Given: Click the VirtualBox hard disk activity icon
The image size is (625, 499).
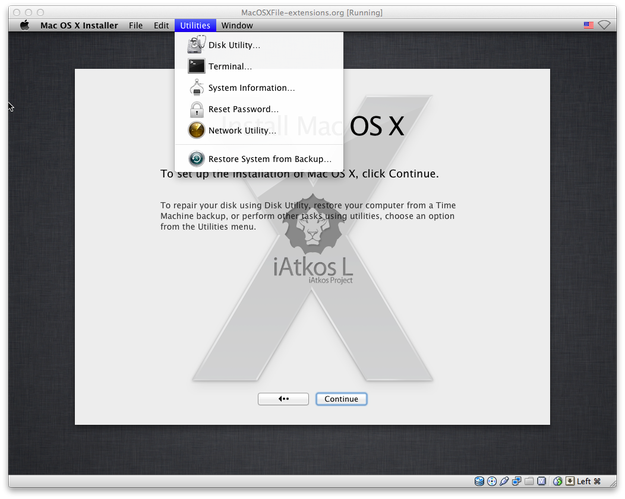Looking at the screenshot, I should click(479, 481).
